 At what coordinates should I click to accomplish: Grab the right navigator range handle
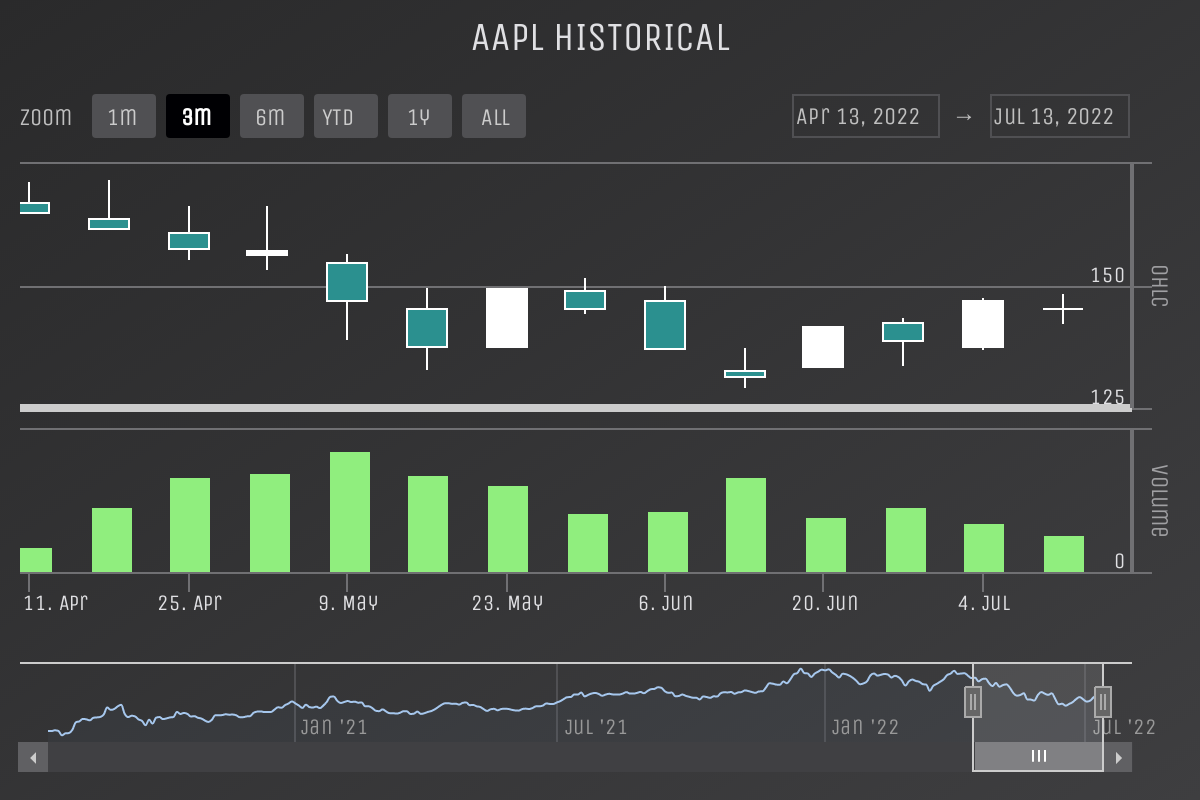(x=1103, y=702)
